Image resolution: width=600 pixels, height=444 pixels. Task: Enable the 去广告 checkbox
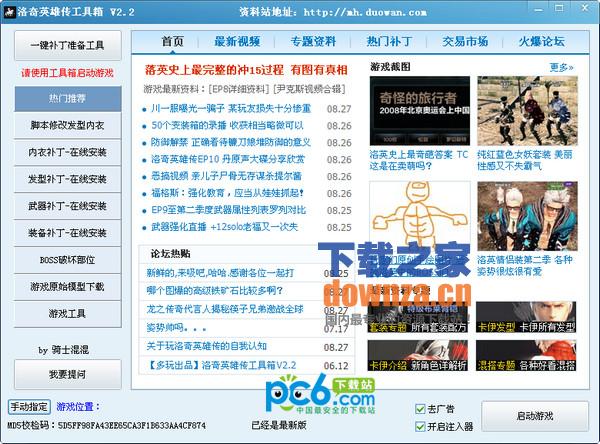point(420,408)
